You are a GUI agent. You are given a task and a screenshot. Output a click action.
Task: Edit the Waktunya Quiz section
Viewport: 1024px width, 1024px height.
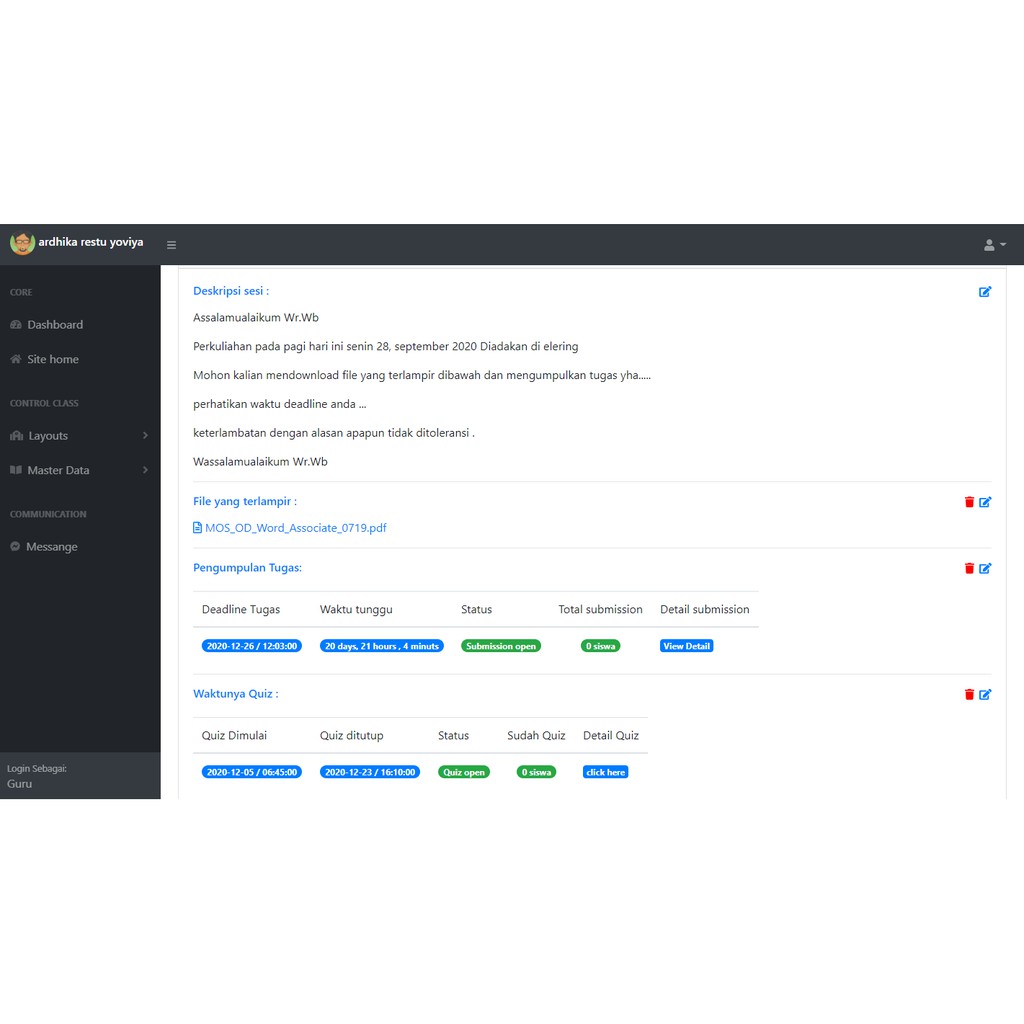point(985,694)
